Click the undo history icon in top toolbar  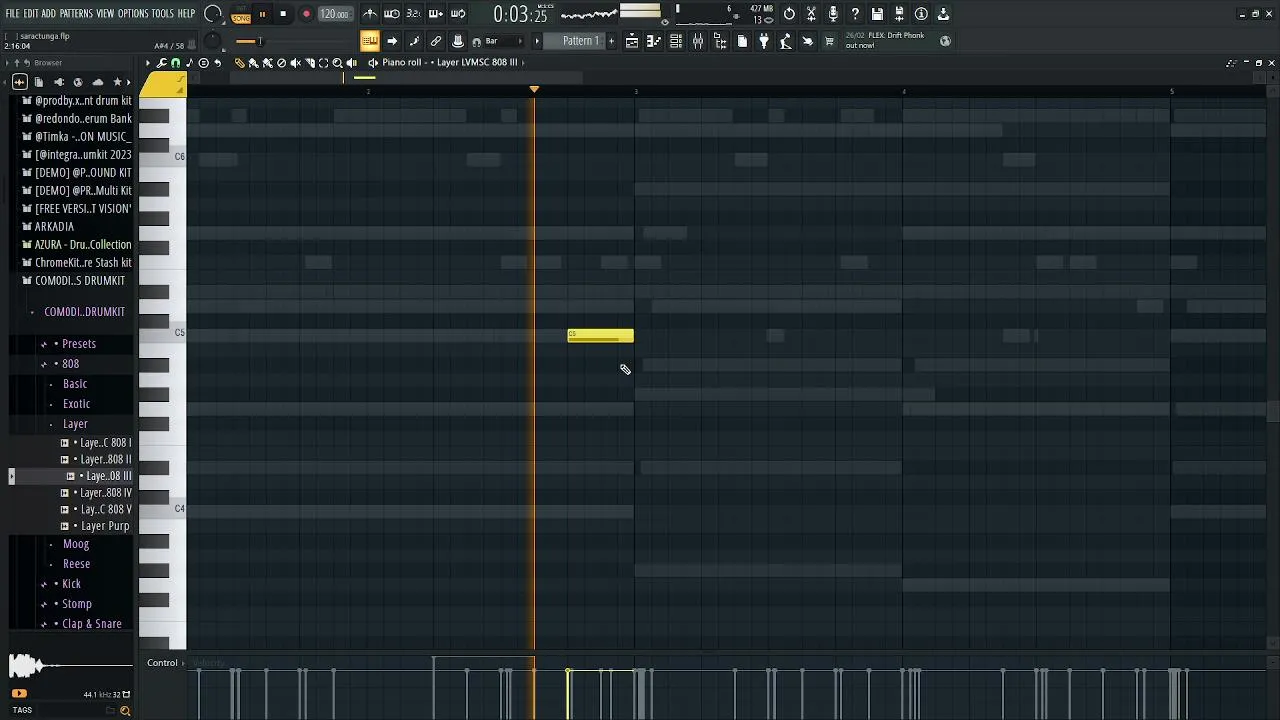click(789, 14)
